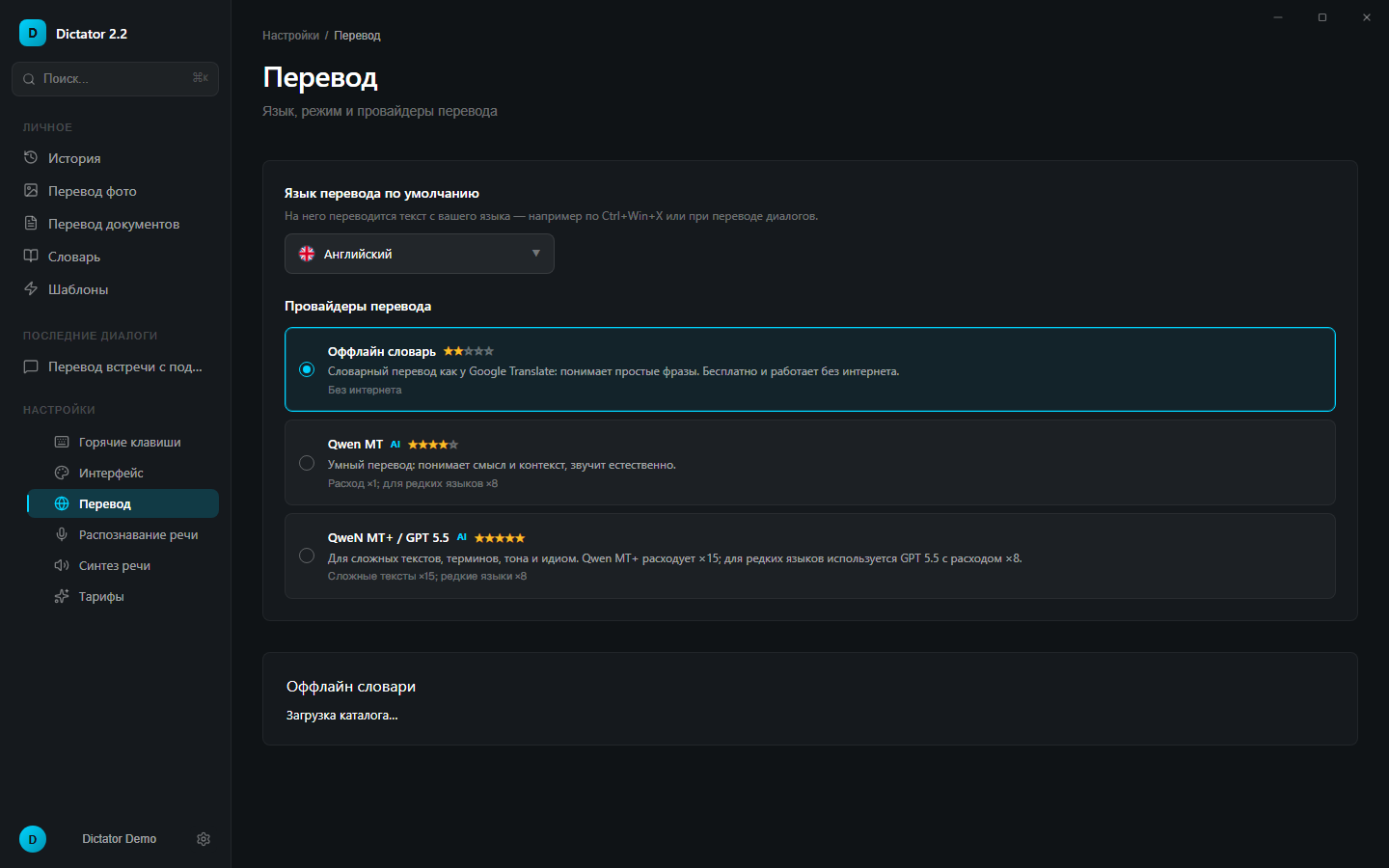
Task: Click the AI badge next to QweN MT+ / GPT 5.5
Action: click(462, 537)
